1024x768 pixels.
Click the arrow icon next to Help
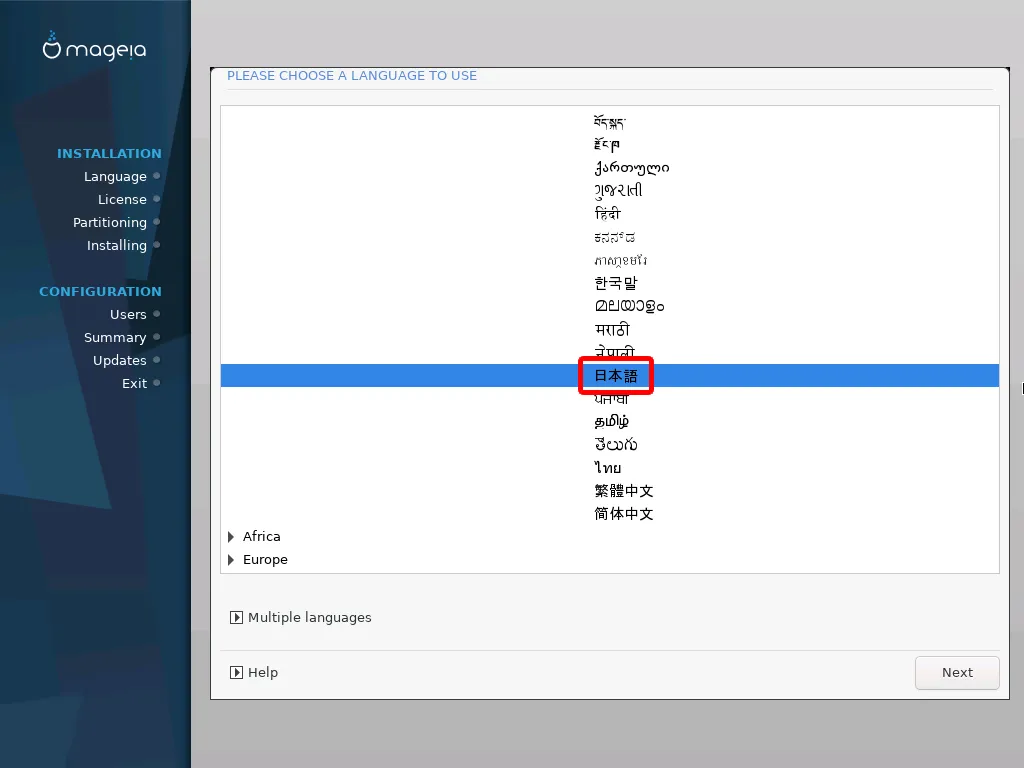pos(236,673)
